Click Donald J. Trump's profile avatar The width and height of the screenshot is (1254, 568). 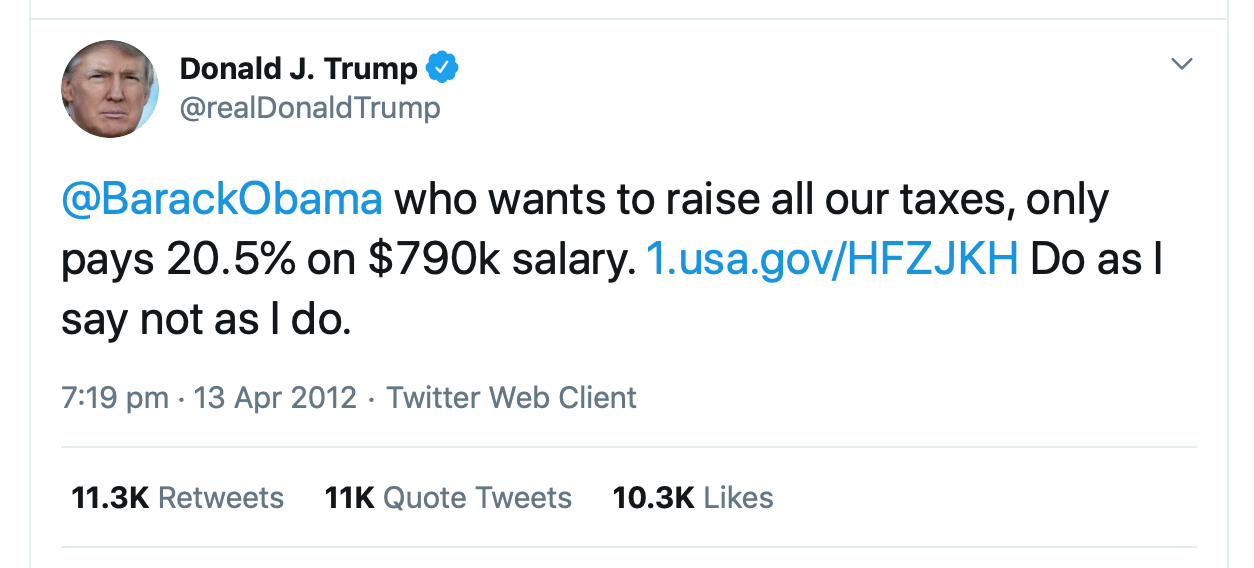click(110, 89)
